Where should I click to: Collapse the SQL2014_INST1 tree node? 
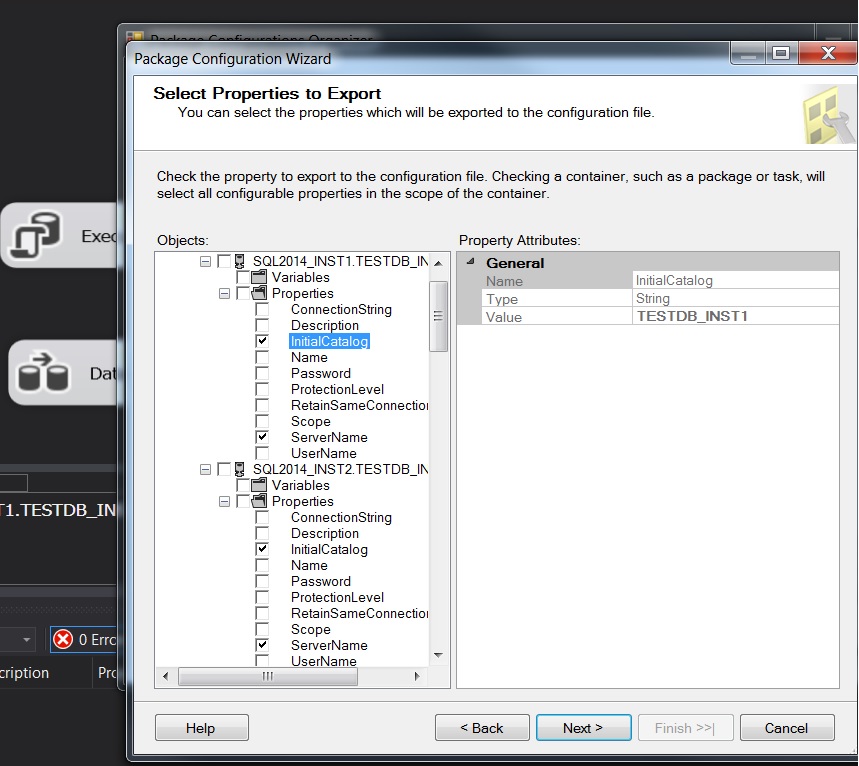[x=206, y=261]
